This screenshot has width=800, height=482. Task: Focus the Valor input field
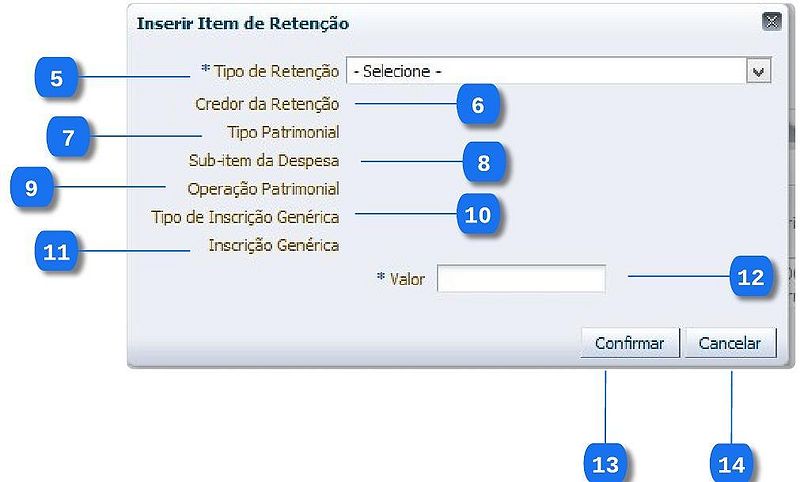click(521, 279)
